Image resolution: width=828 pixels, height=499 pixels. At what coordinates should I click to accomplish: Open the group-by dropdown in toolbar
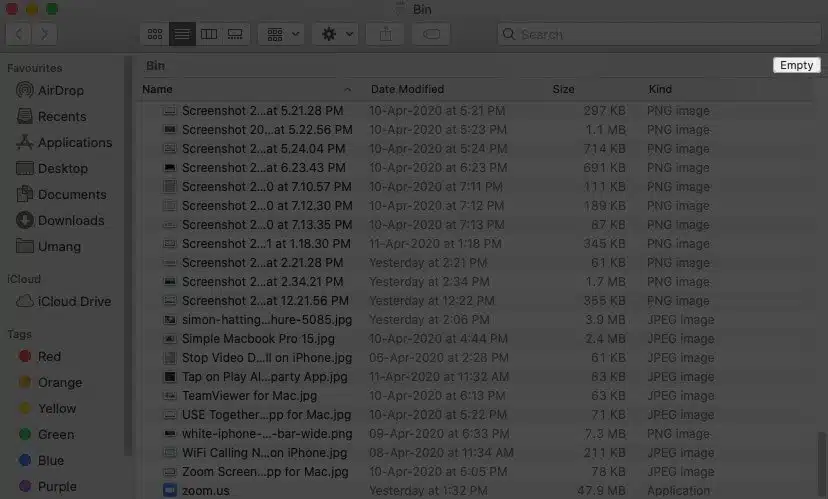283,34
